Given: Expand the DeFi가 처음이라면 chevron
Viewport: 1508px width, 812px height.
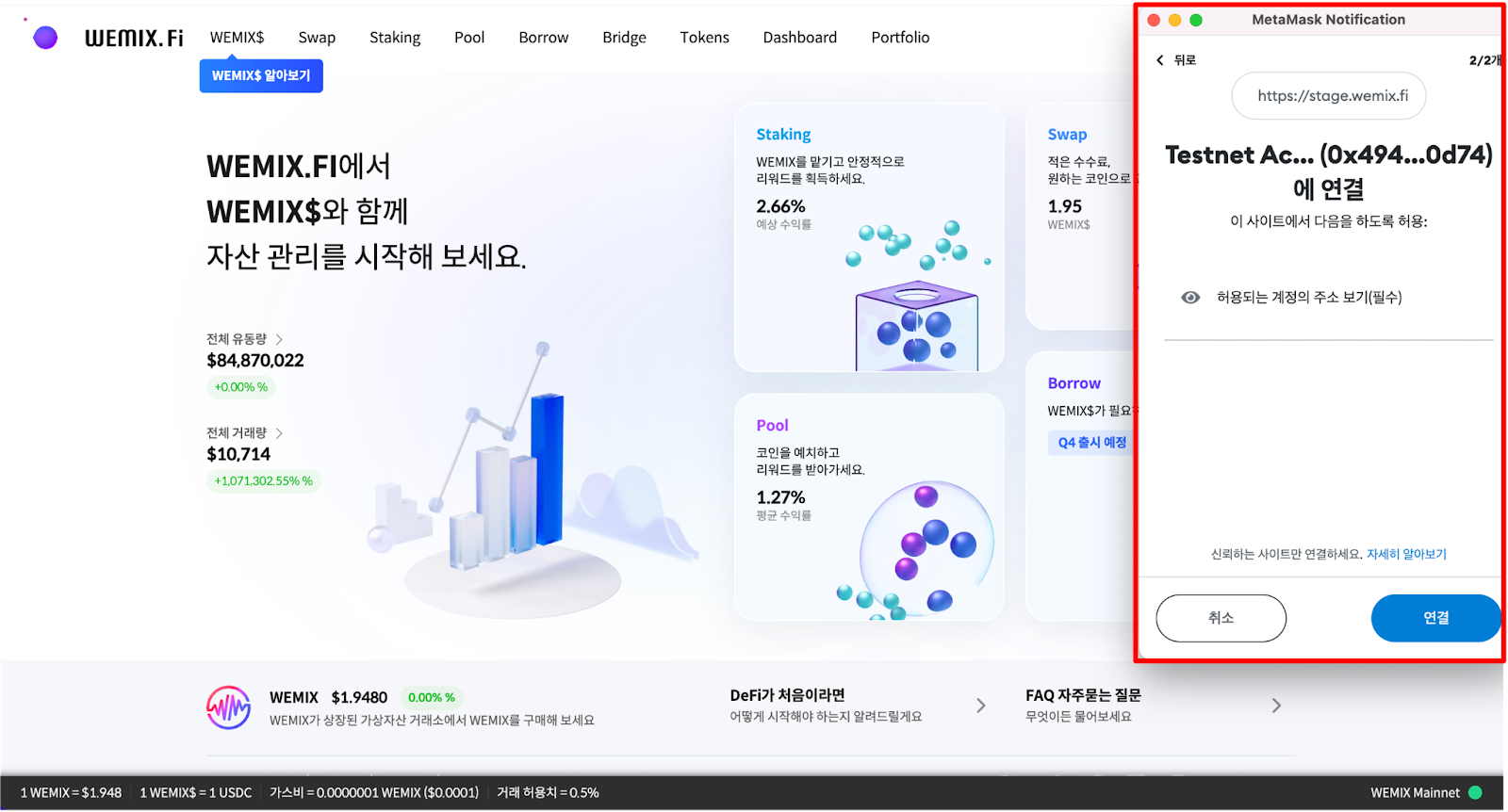Looking at the screenshot, I should coord(981,706).
